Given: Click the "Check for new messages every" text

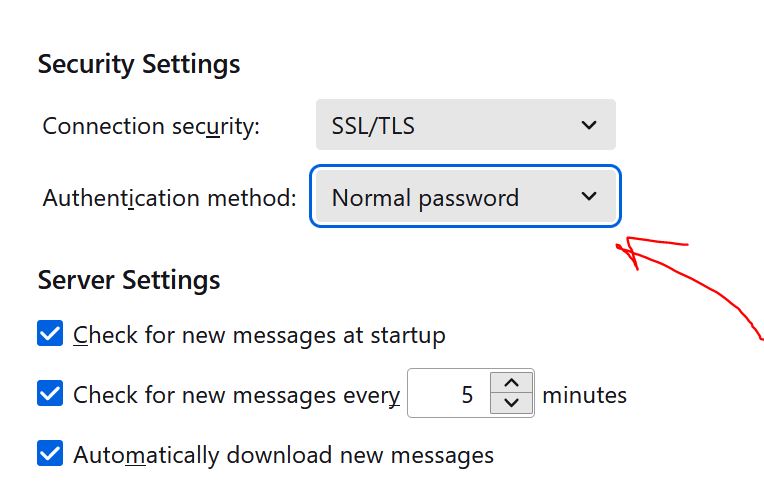Looking at the screenshot, I should pyautogui.click(x=236, y=395).
